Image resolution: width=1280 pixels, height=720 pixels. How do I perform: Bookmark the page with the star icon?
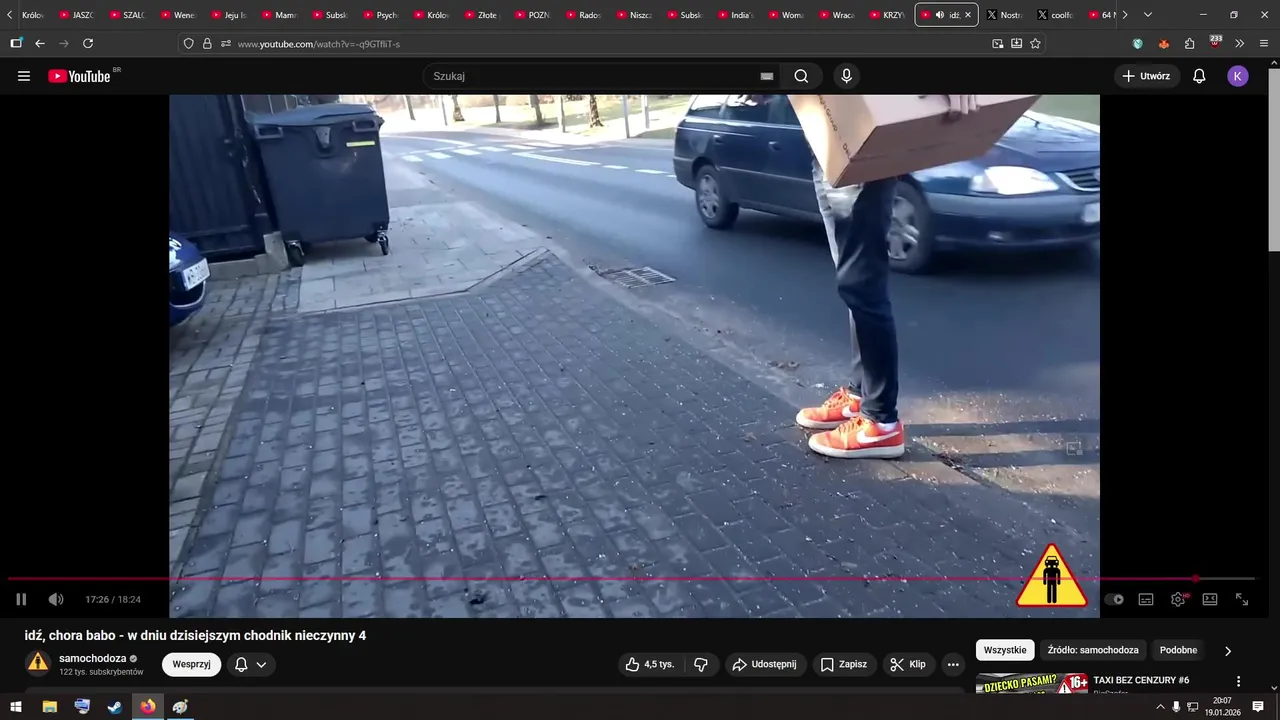(x=1035, y=44)
